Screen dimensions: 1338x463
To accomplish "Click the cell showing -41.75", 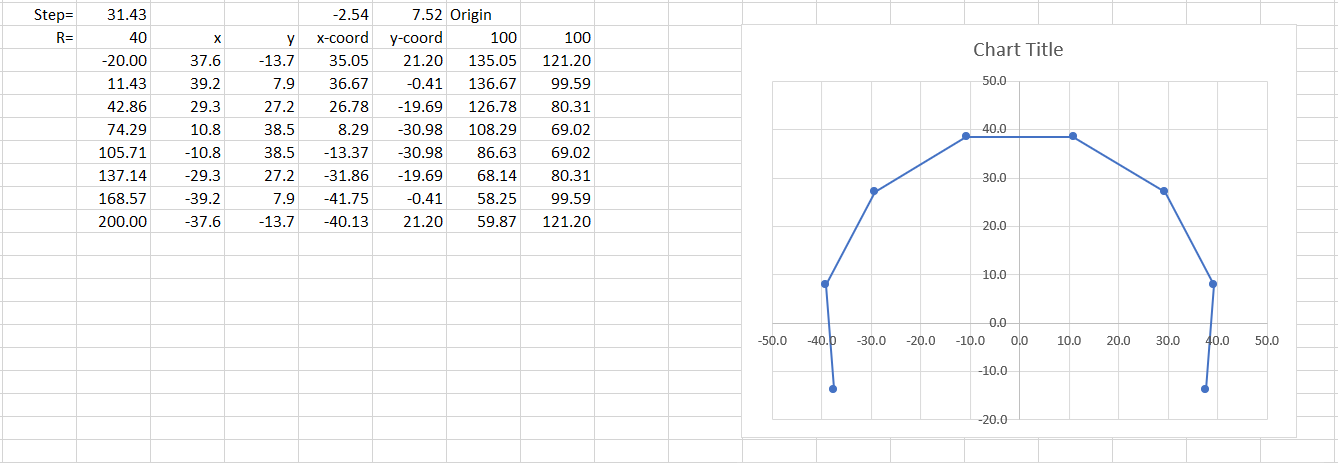I will [x=344, y=199].
